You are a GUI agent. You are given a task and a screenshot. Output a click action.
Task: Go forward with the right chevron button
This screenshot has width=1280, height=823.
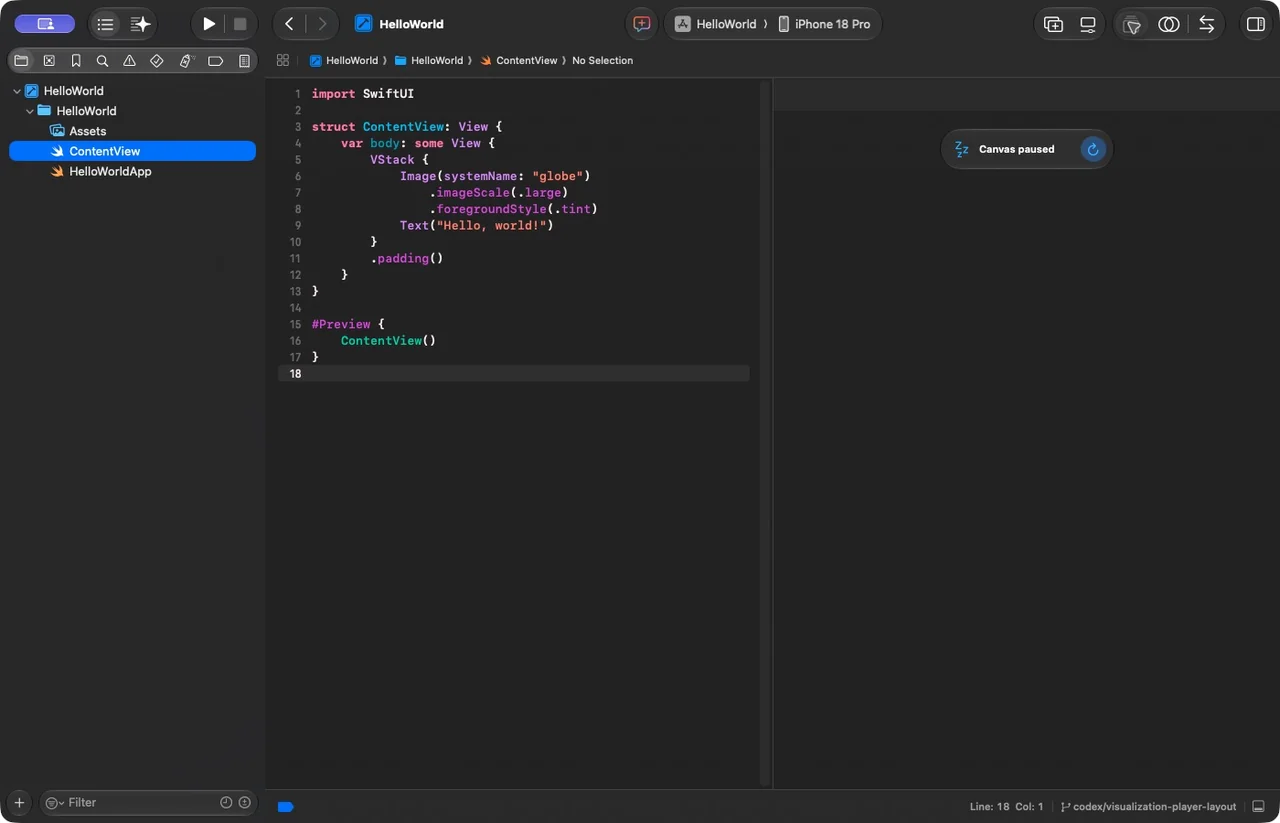coord(322,24)
